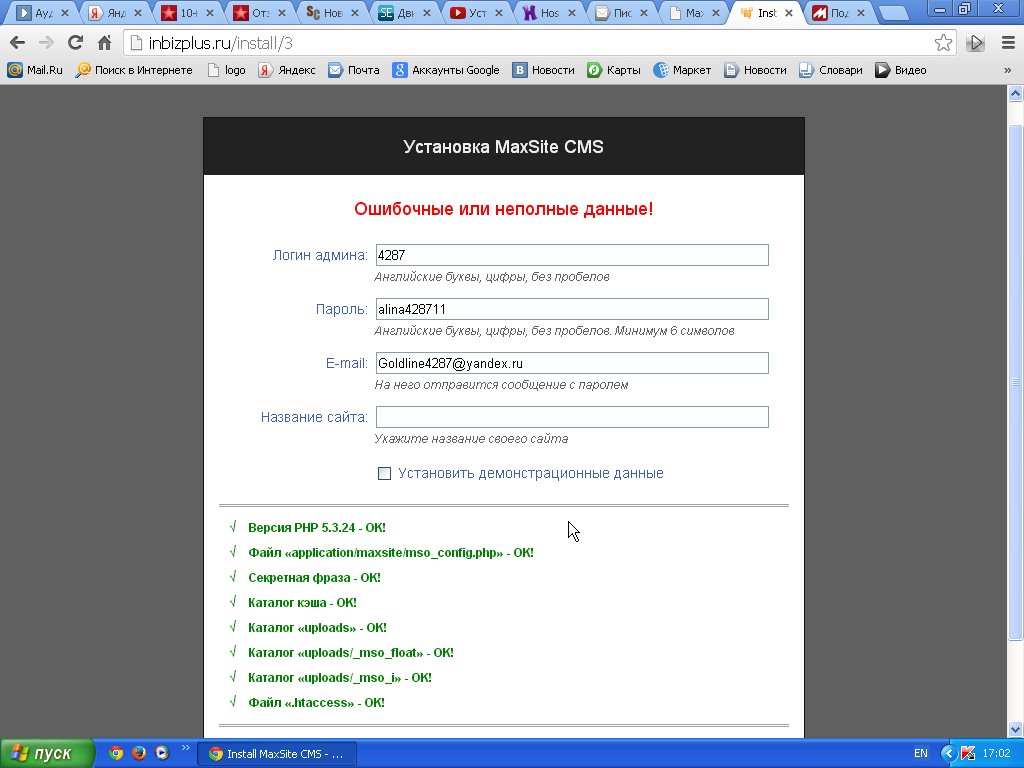
Task: Reload the page with the refresh icon
Action: pyautogui.click(x=75, y=43)
